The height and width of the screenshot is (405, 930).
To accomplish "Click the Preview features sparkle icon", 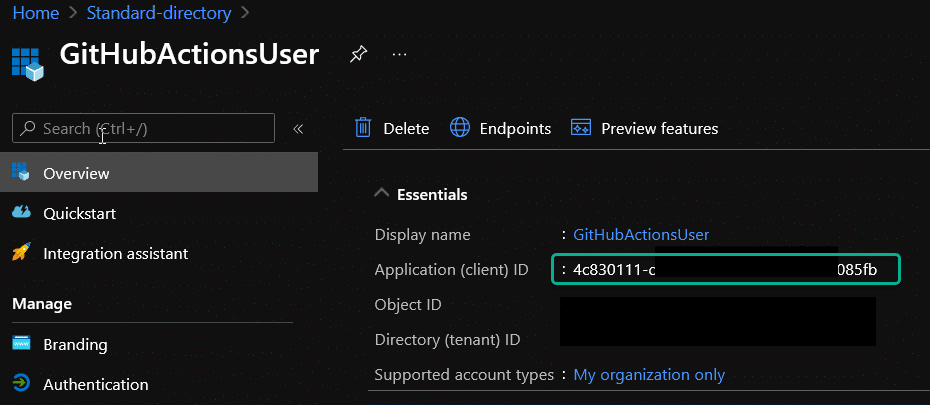I will point(581,127).
